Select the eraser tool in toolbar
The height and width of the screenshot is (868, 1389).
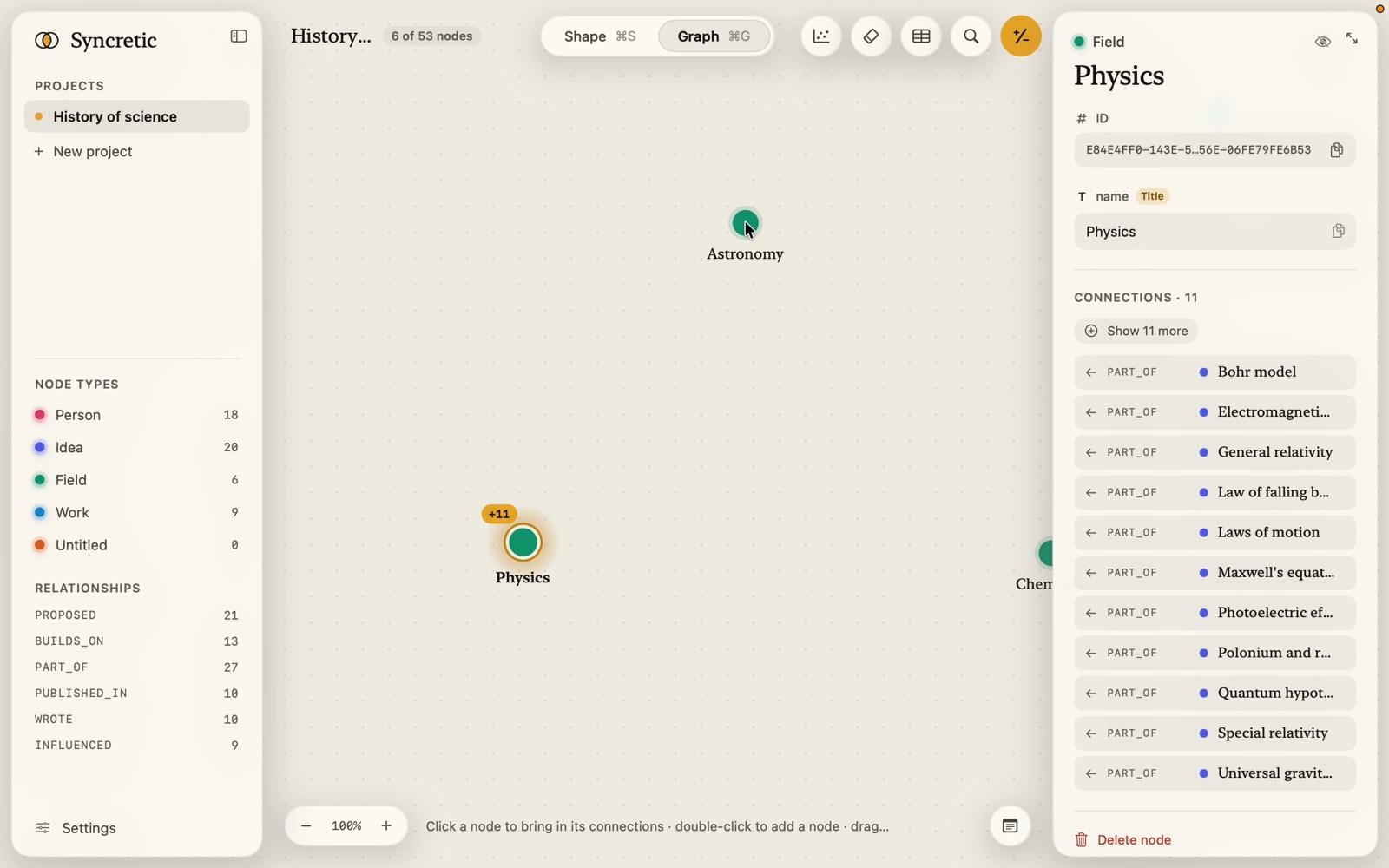[x=871, y=36]
